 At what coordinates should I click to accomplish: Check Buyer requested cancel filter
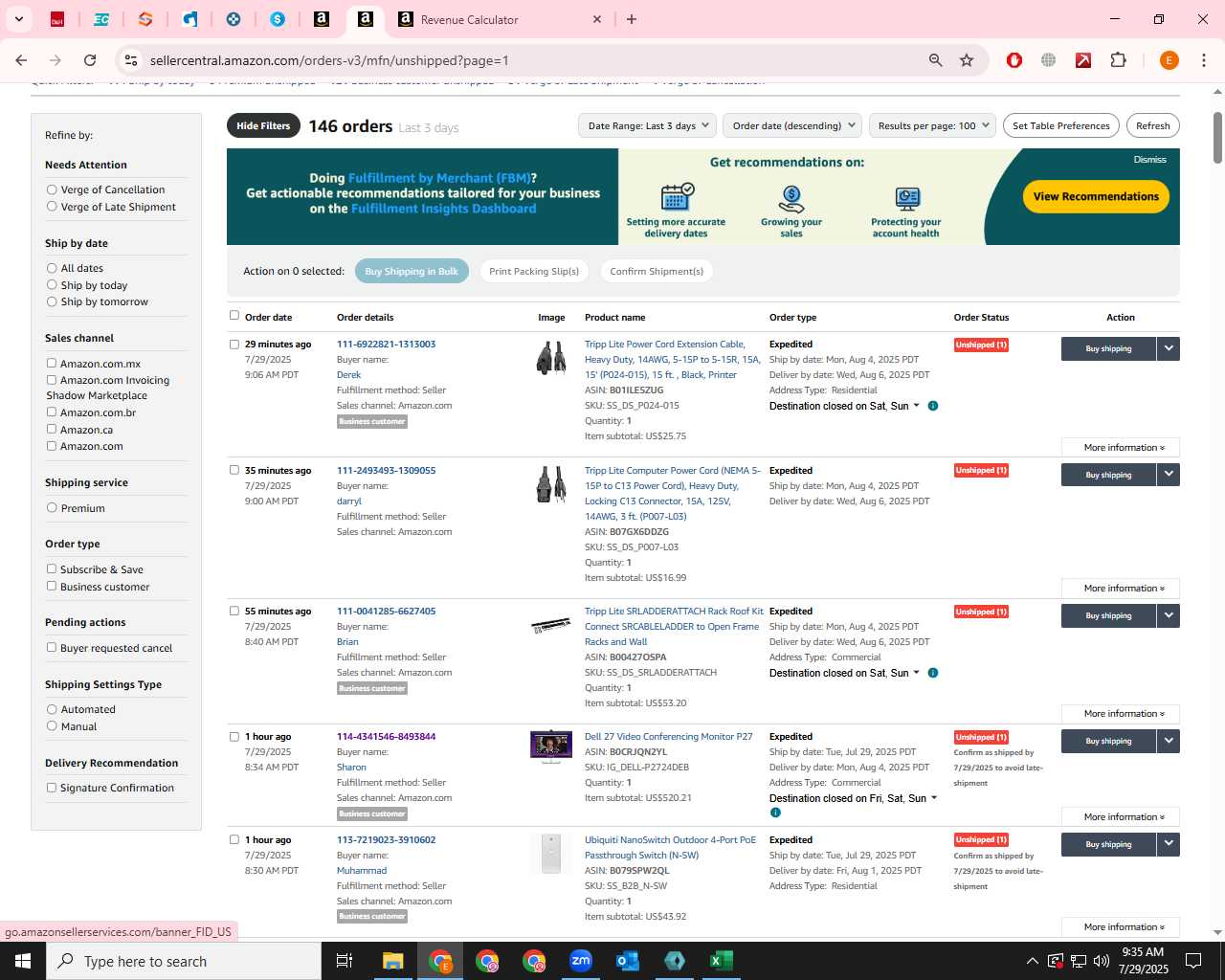tap(52, 647)
